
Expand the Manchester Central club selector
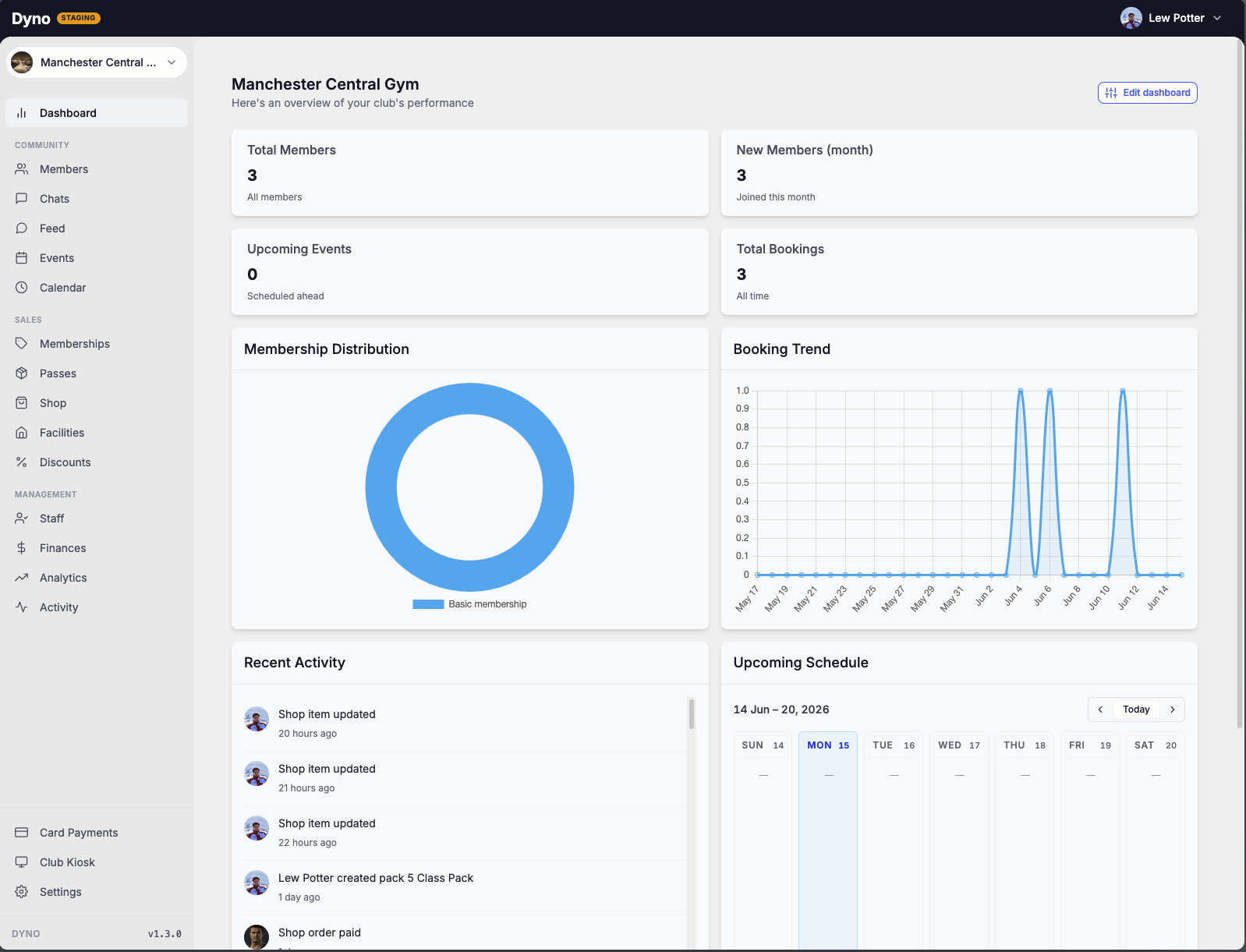pyautogui.click(x=97, y=62)
